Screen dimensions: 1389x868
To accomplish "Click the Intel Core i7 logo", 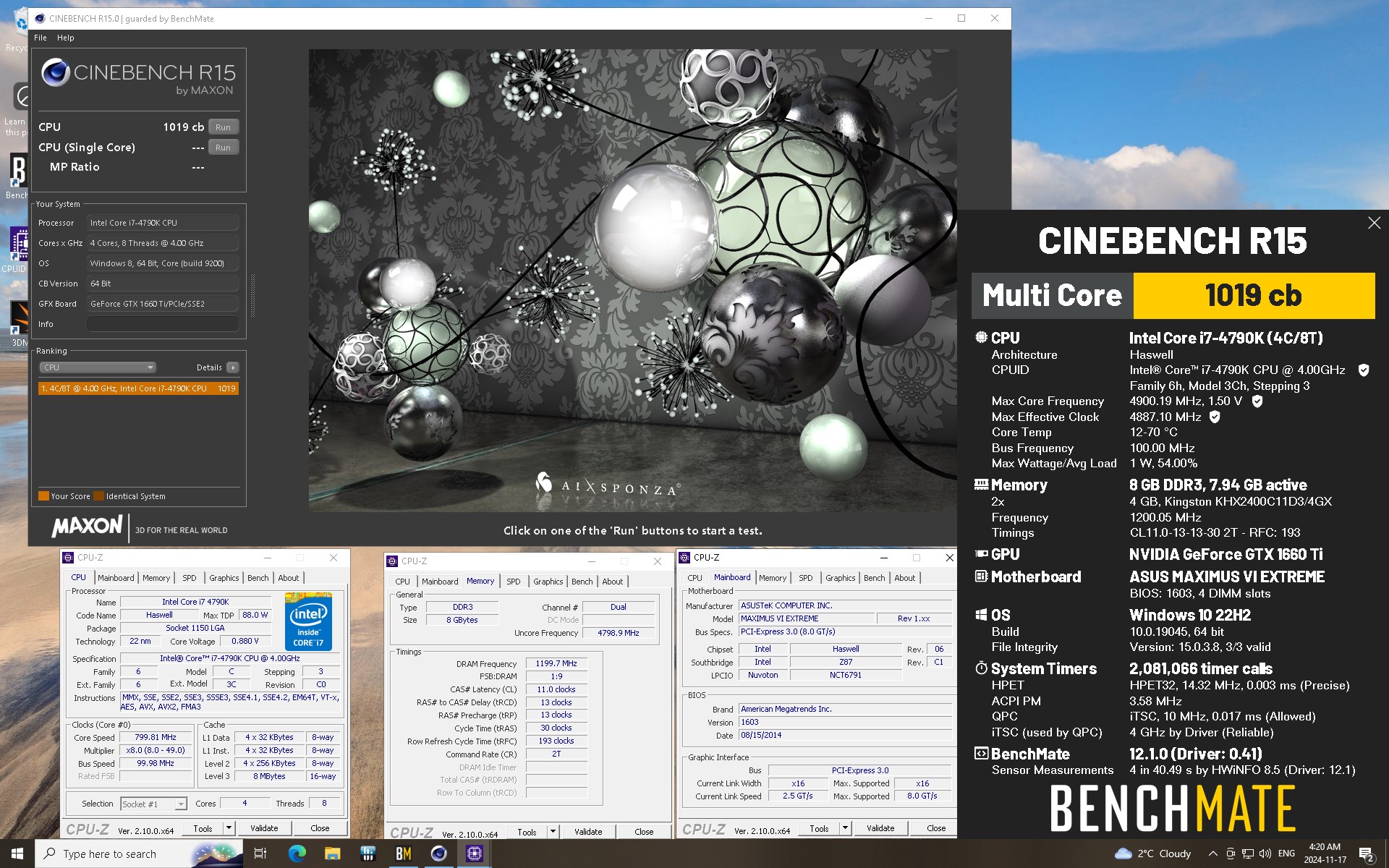I will [309, 621].
